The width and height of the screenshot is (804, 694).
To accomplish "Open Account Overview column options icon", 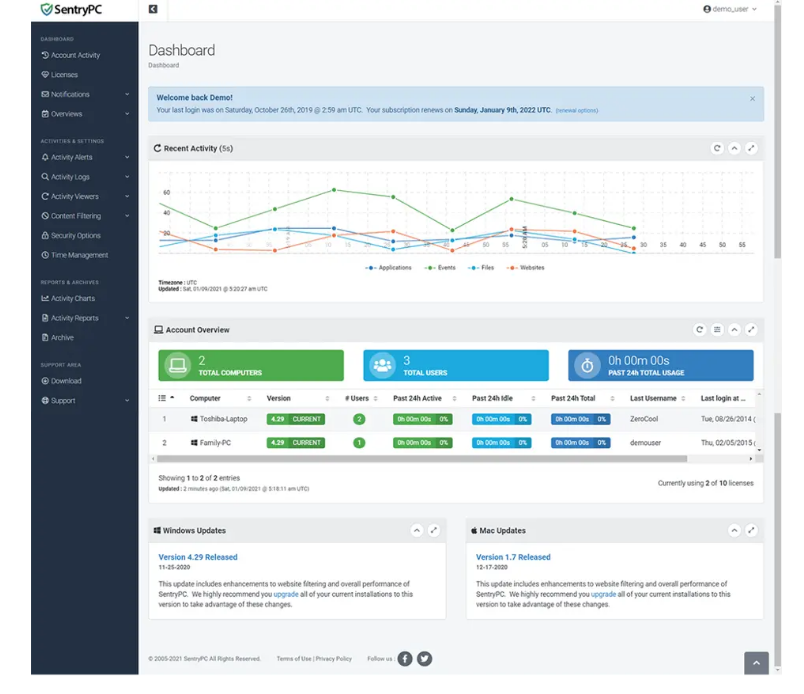I will (x=717, y=329).
